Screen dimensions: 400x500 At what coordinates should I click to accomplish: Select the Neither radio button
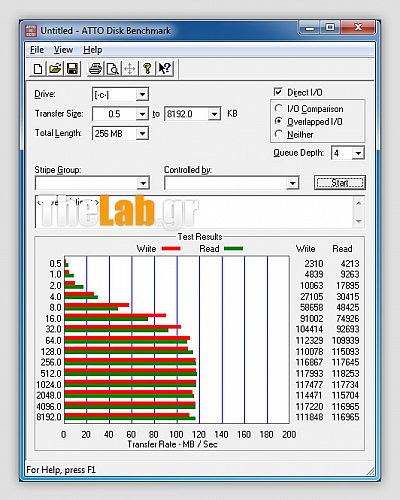coord(279,134)
